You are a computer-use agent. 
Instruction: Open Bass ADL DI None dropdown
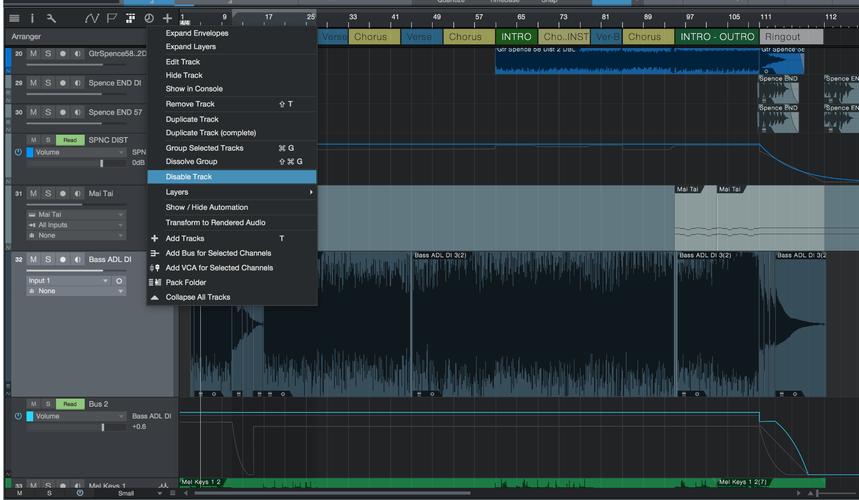76,291
